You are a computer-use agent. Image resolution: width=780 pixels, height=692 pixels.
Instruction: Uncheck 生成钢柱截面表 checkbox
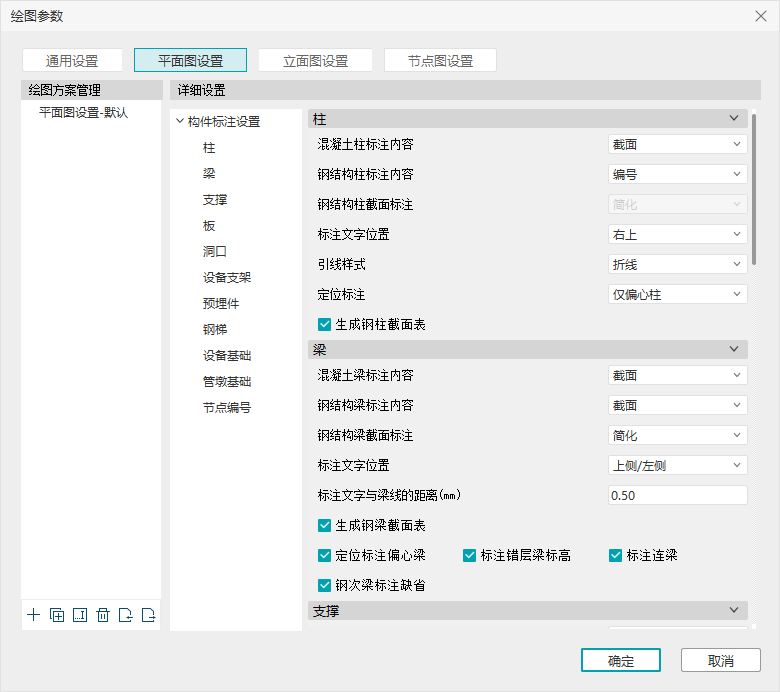click(324, 324)
